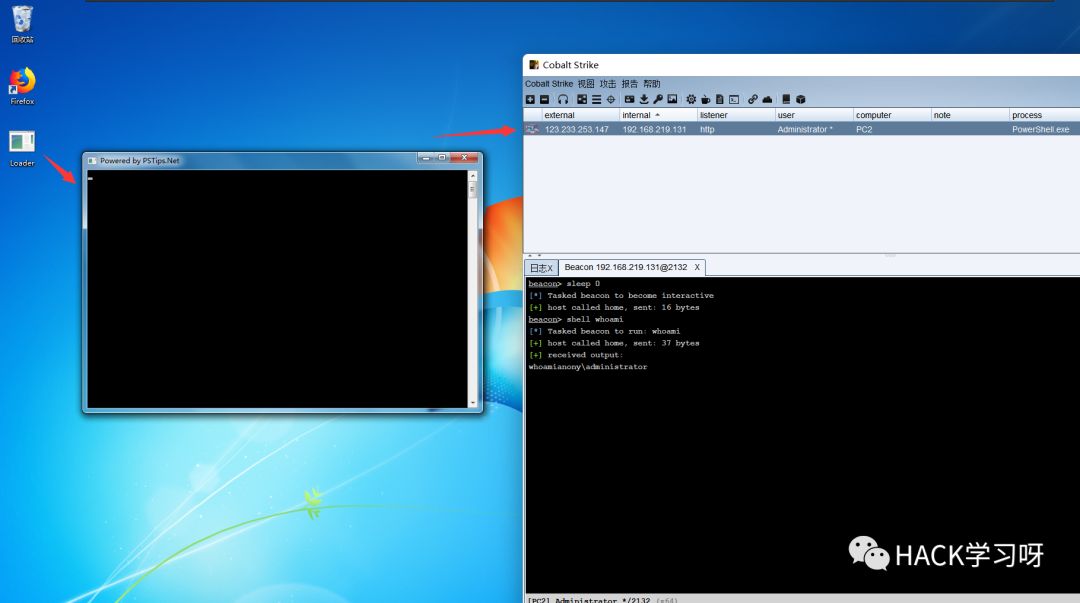Close the Beacon tab with its X

697,267
